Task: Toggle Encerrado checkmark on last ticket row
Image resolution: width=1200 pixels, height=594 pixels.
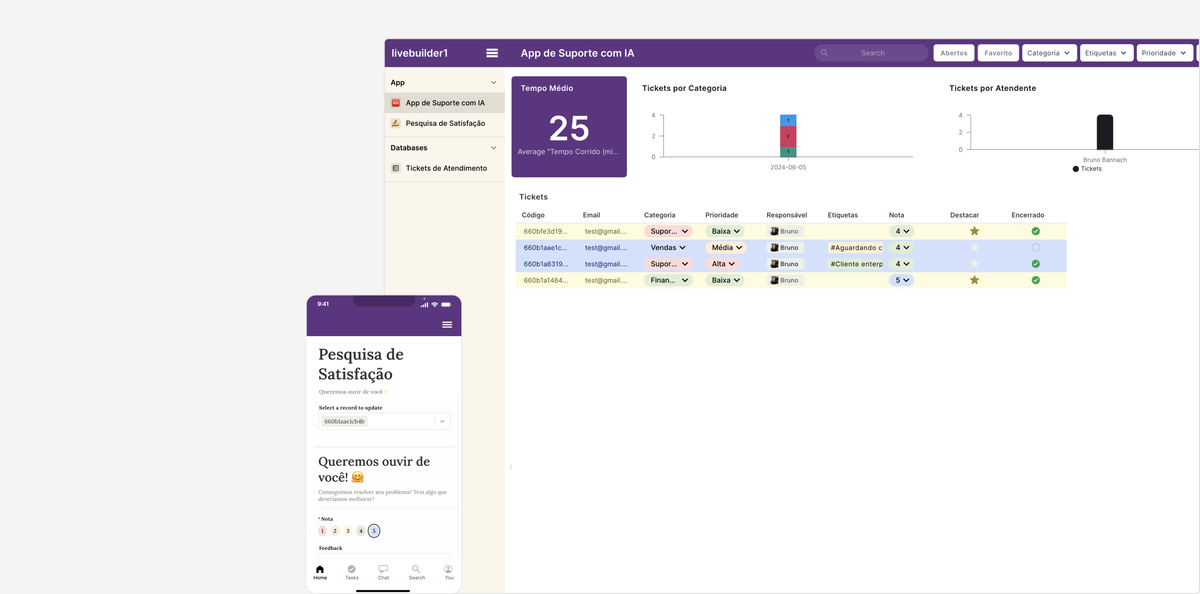Action: 1036,280
